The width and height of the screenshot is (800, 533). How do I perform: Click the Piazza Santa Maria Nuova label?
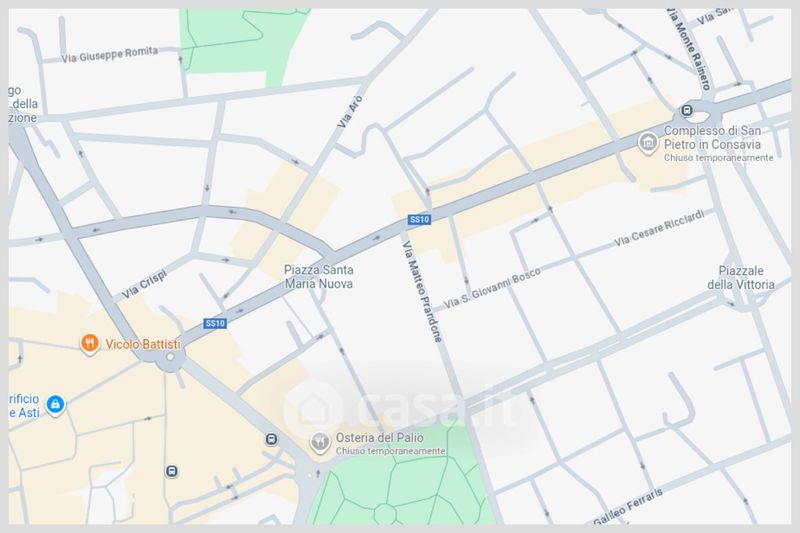tap(319, 276)
